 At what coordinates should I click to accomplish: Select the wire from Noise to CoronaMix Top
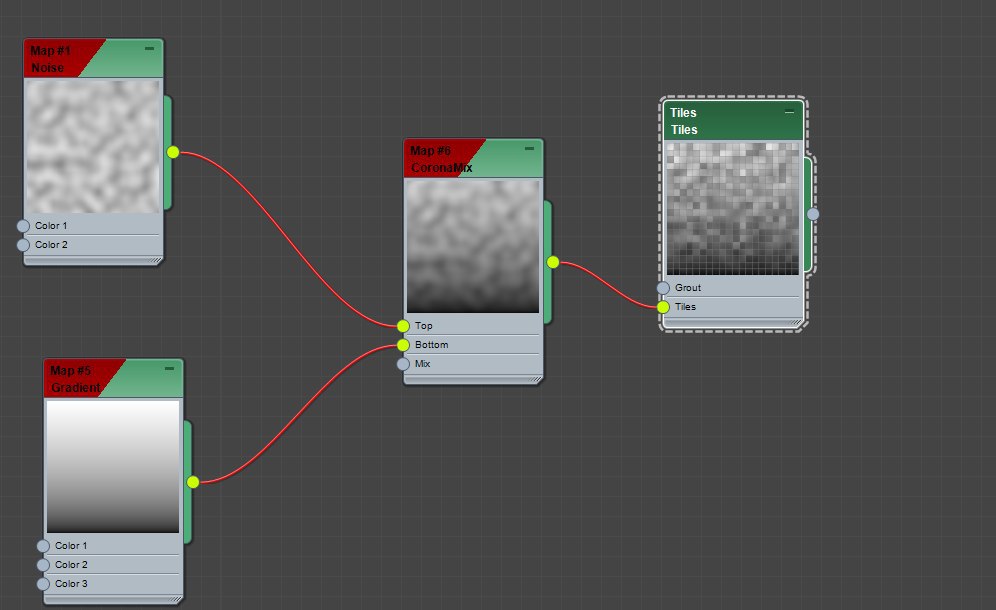tap(287, 239)
